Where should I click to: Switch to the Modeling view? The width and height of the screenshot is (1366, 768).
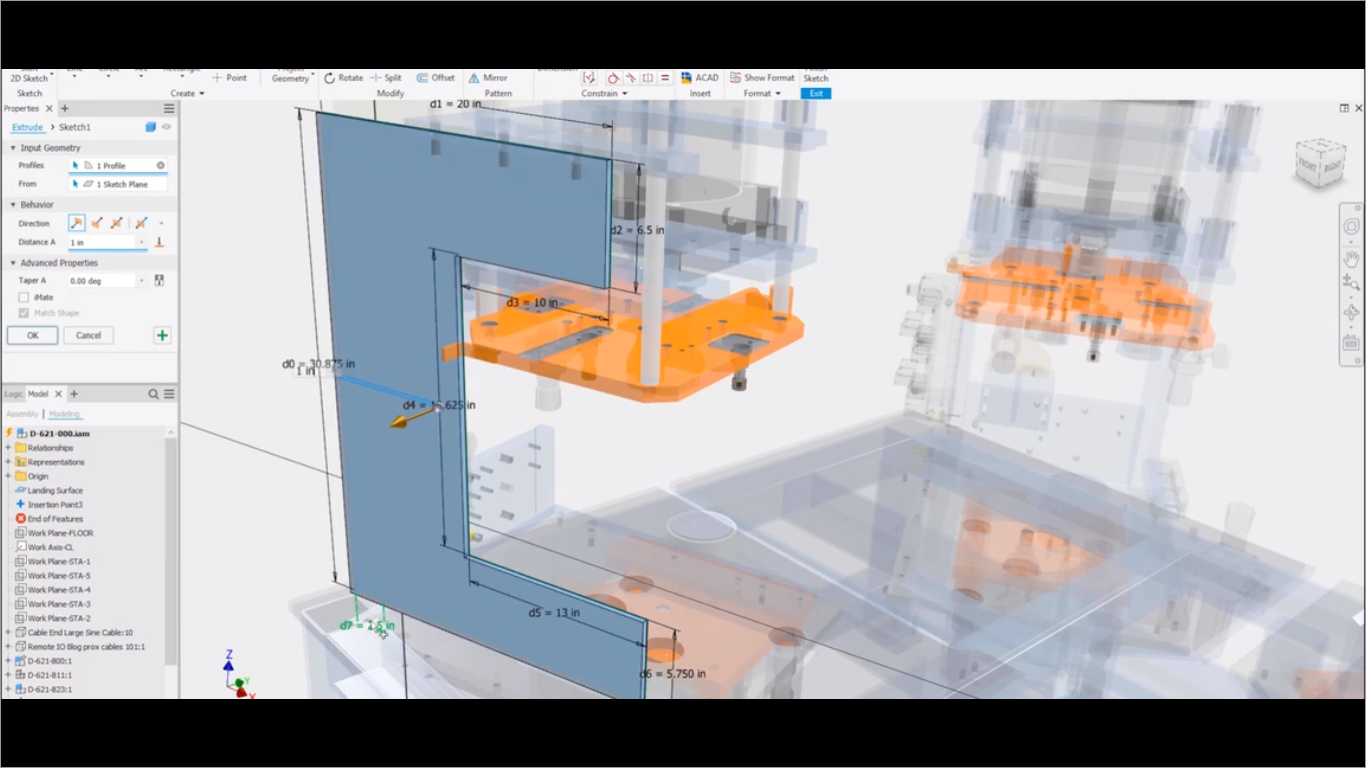click(x=64, y=414)
